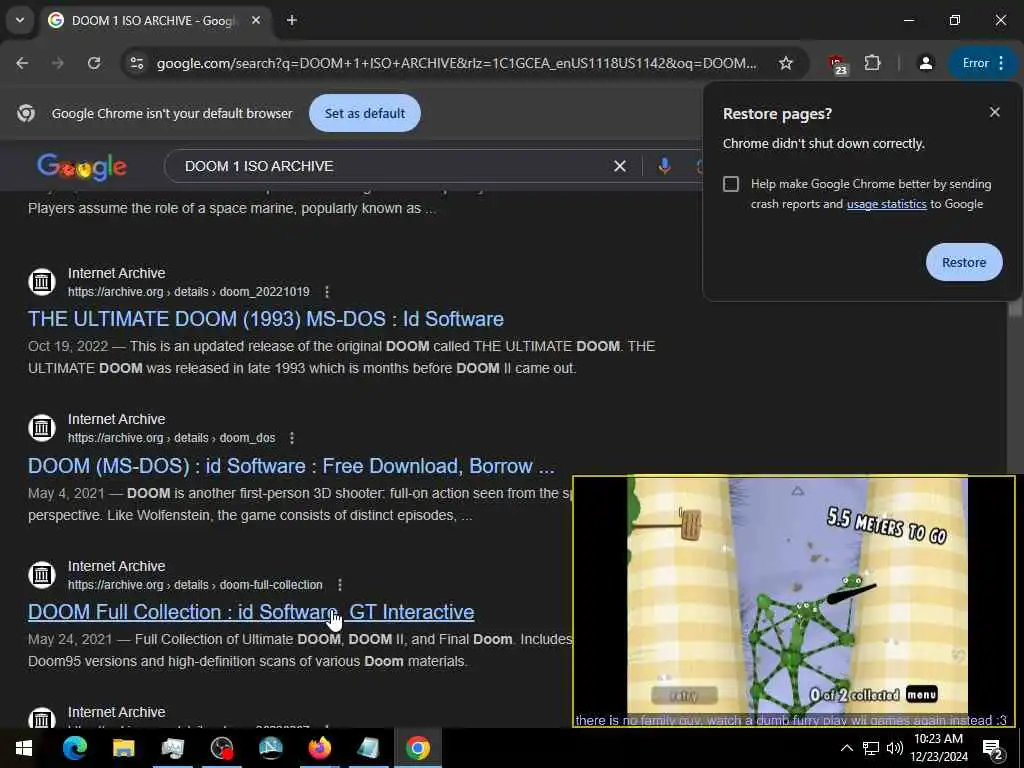The height and width of the screenshot is (768, 1024).
Task: Close the Restore pages popup
Action: [x=995, y=112]
